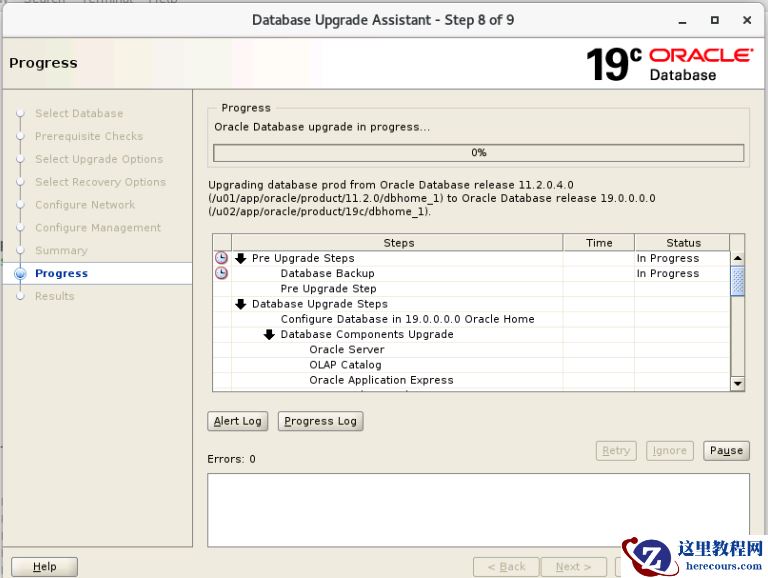The width and height of the screenshot is (768, 578).
Task: Select the Select Upgrade Options step
Action: click(x=99, y=159)
